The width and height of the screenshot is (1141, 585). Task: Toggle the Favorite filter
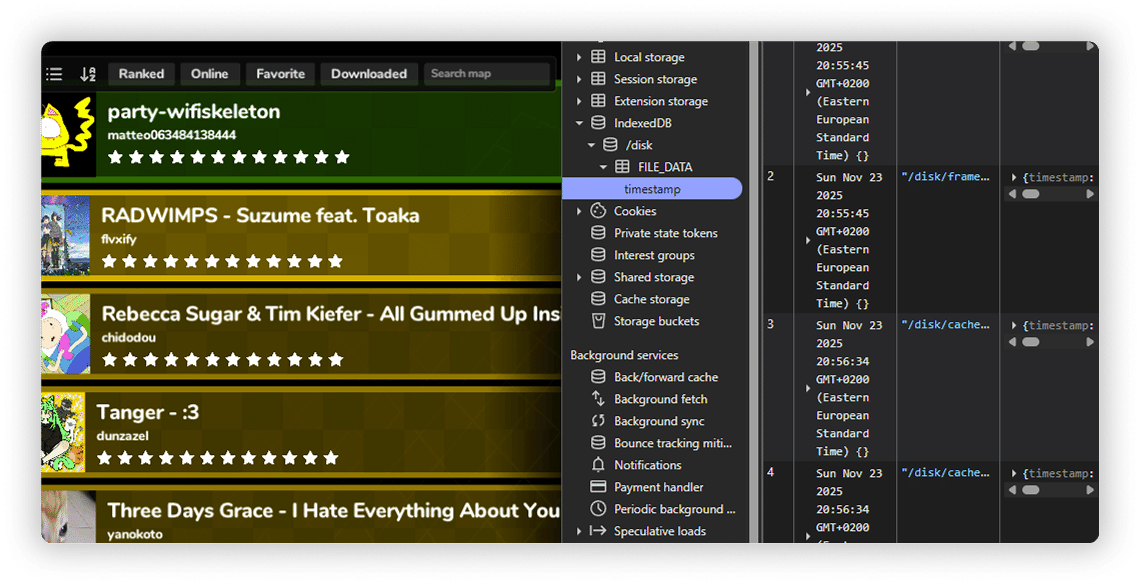click(280, 73)
